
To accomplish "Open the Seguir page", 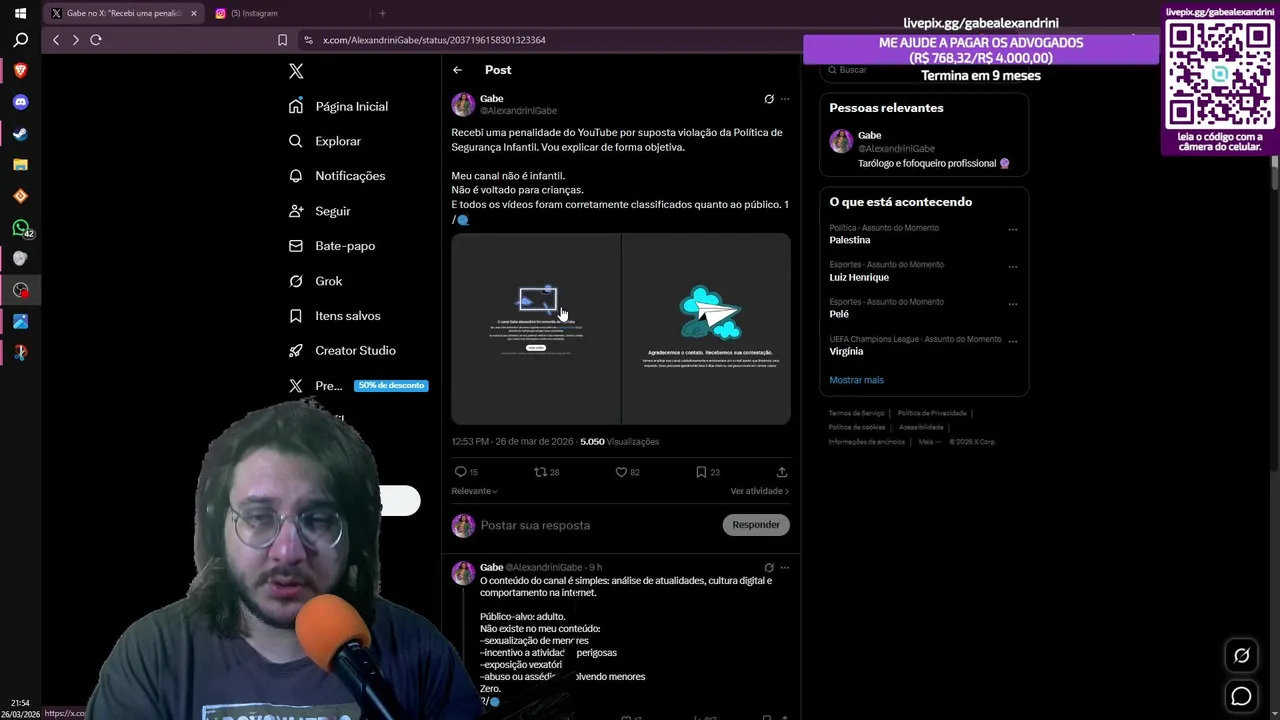I will pos(319,211).
